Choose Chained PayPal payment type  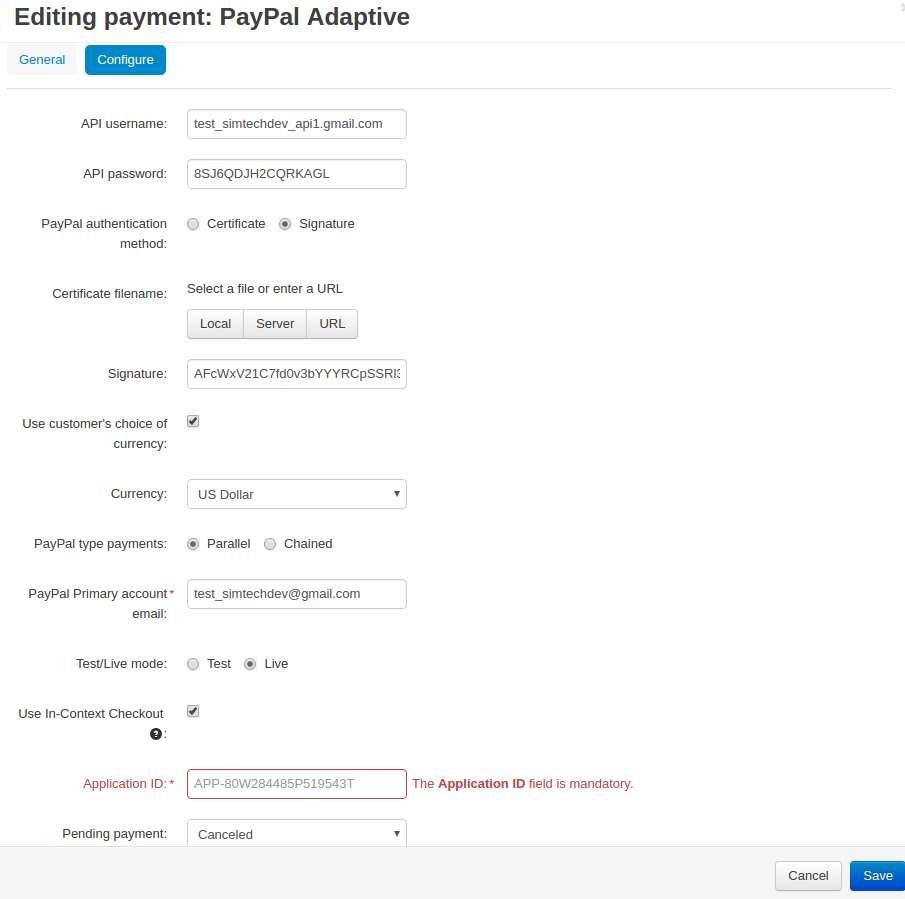coord(270,544)
